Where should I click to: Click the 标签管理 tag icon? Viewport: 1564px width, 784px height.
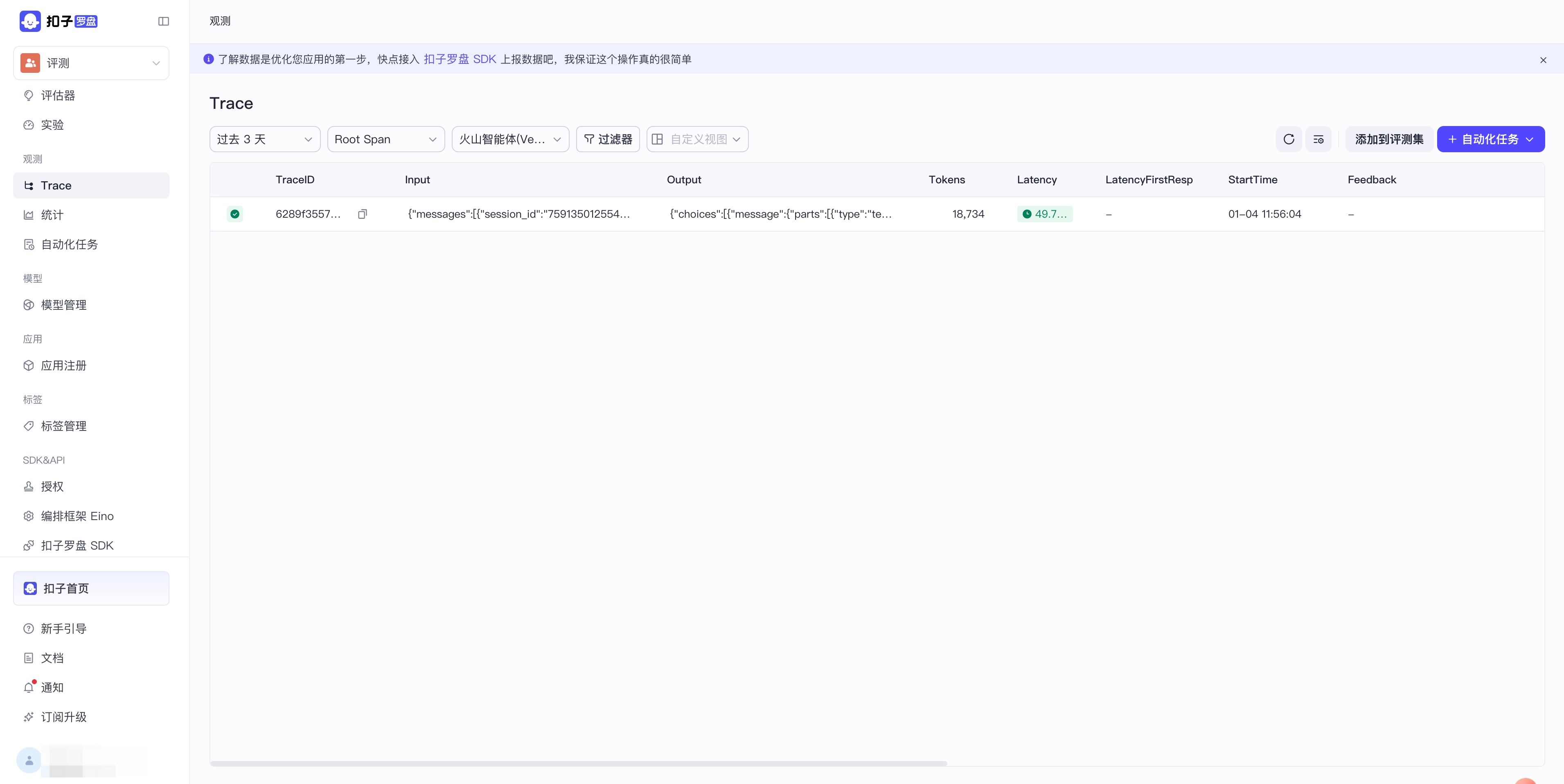[x=29, y=426]
